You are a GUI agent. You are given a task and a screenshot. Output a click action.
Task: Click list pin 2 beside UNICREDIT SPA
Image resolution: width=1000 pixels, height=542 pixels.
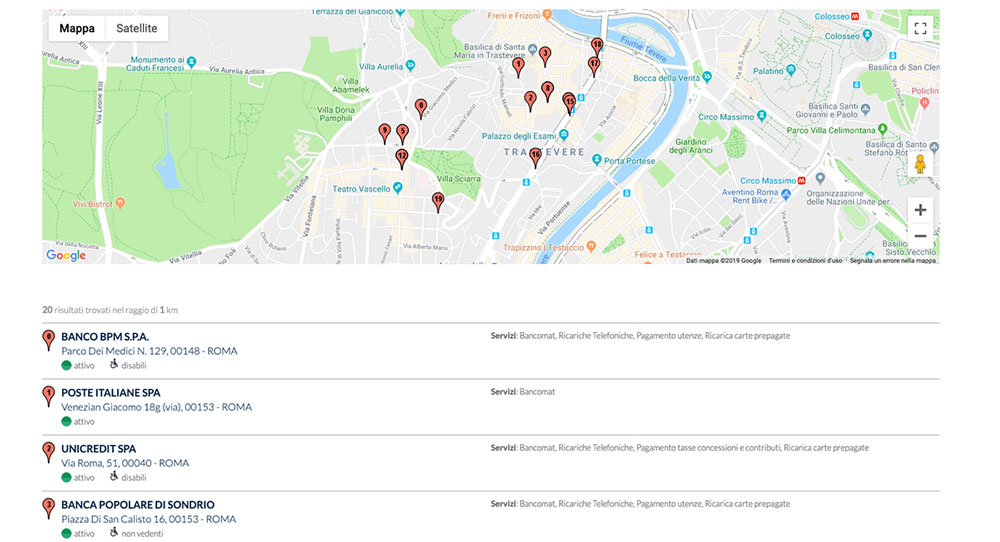click(x=48, y=452)
